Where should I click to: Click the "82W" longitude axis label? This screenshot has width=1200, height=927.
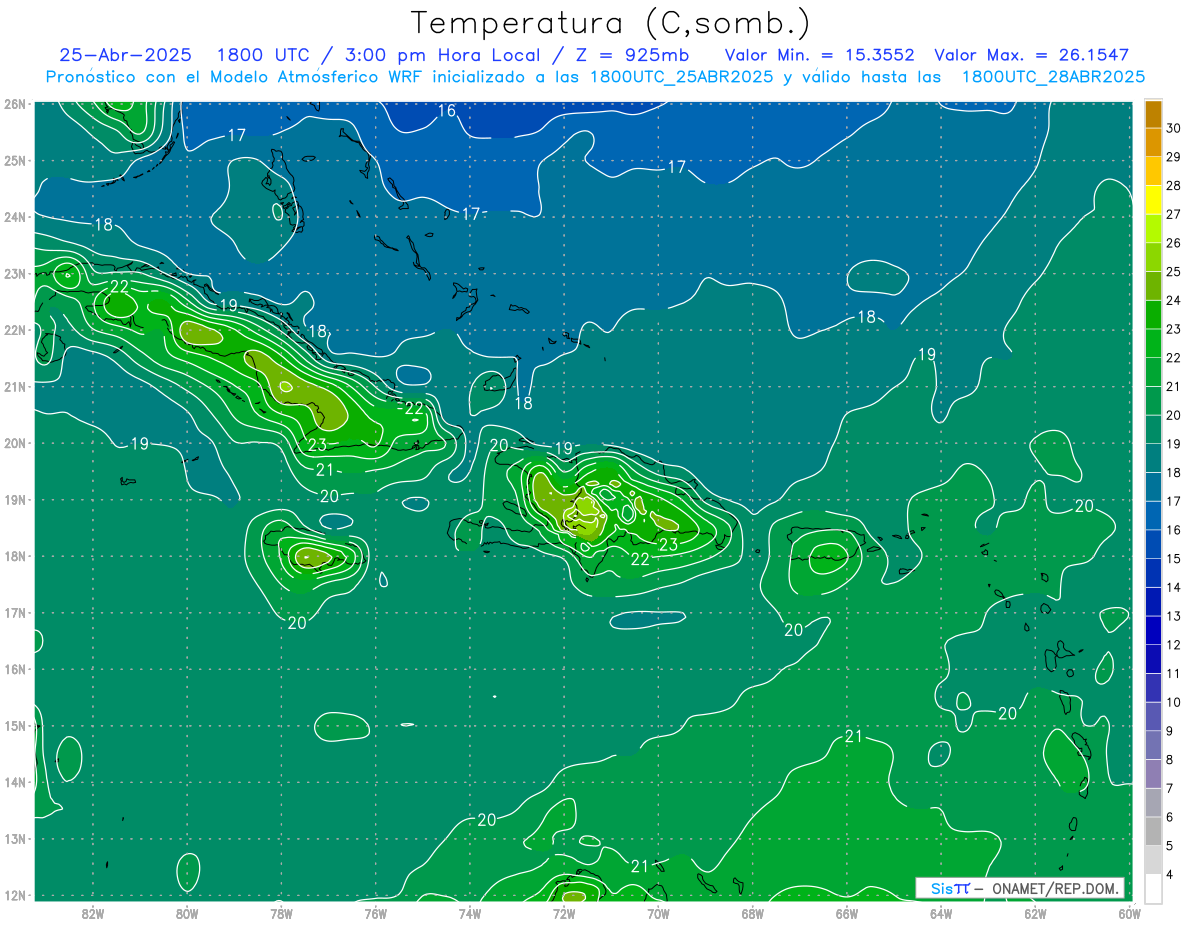93,913
